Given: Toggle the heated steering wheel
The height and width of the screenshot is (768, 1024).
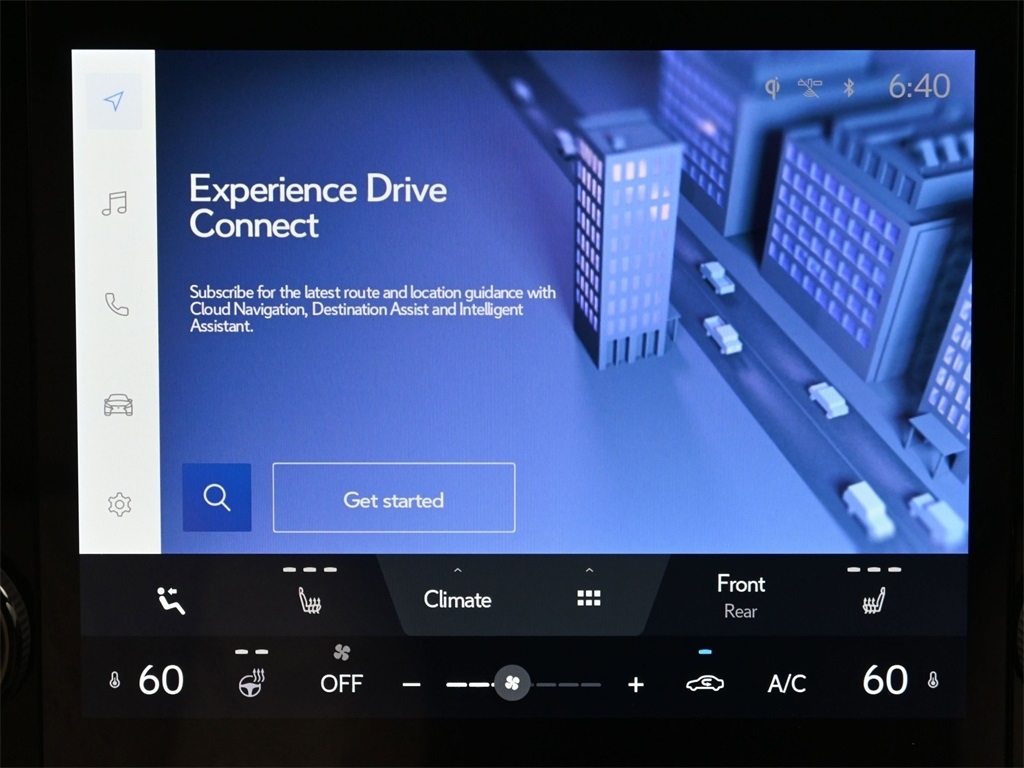Looking at the screenshot, I should (x=251, y=683).
